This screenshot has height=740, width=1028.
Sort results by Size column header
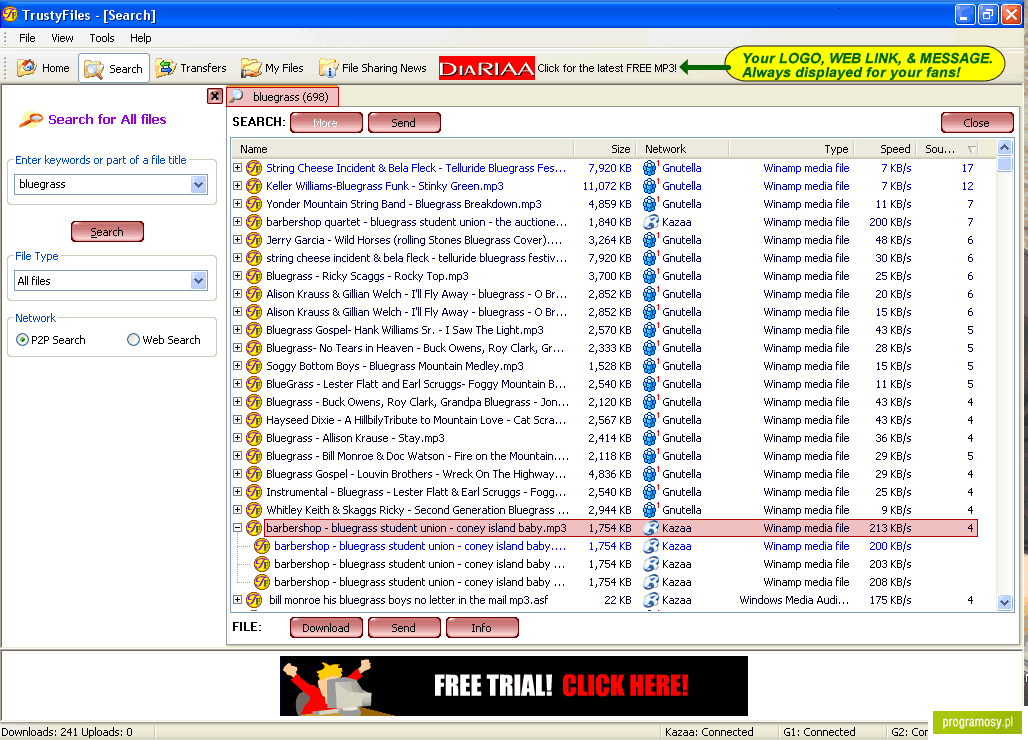604,149
